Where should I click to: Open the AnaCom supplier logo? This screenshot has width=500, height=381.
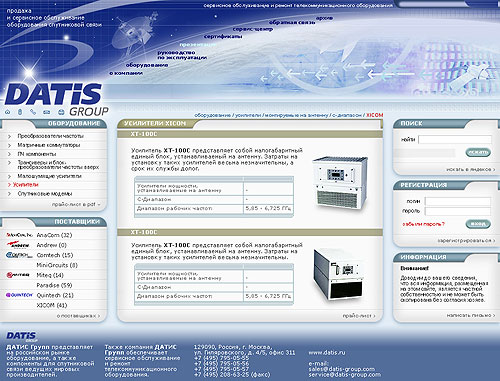(19, 235)
